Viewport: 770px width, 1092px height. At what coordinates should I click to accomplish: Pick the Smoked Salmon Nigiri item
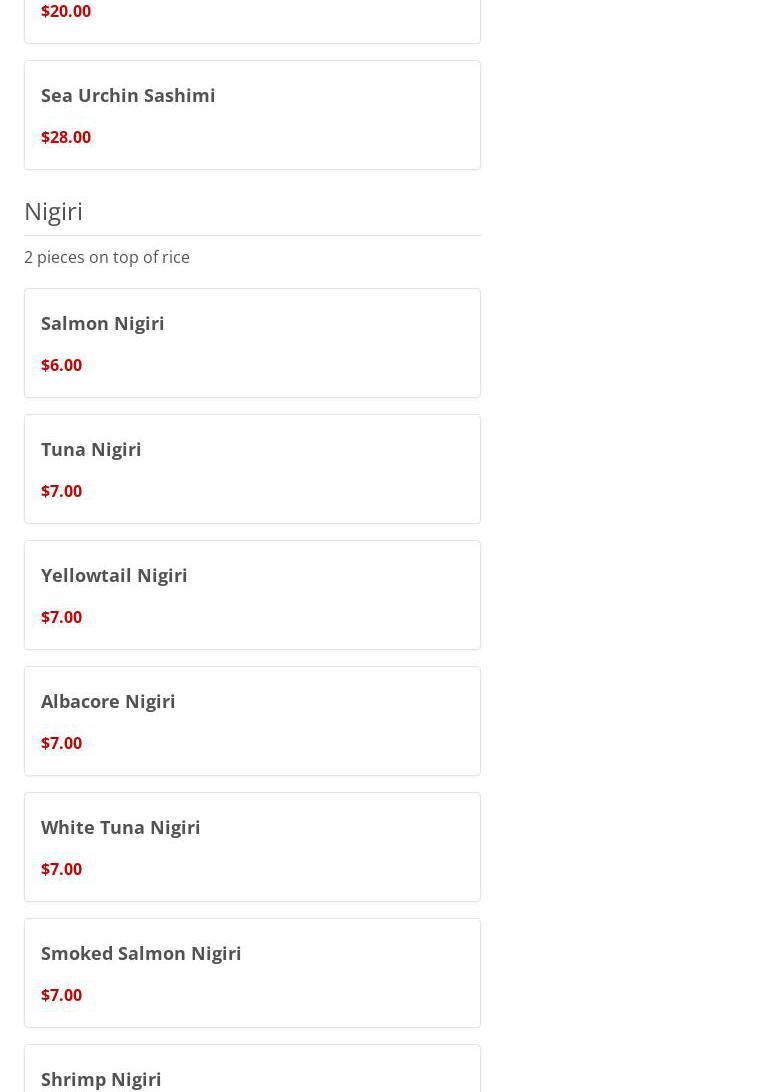click(x=141, y=953)
